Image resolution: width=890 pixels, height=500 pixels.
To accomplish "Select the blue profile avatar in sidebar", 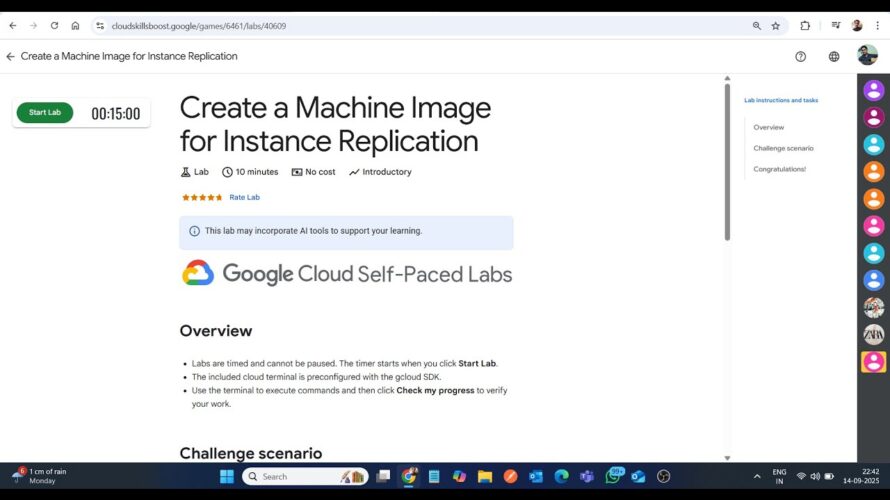I will pos(874,280).
